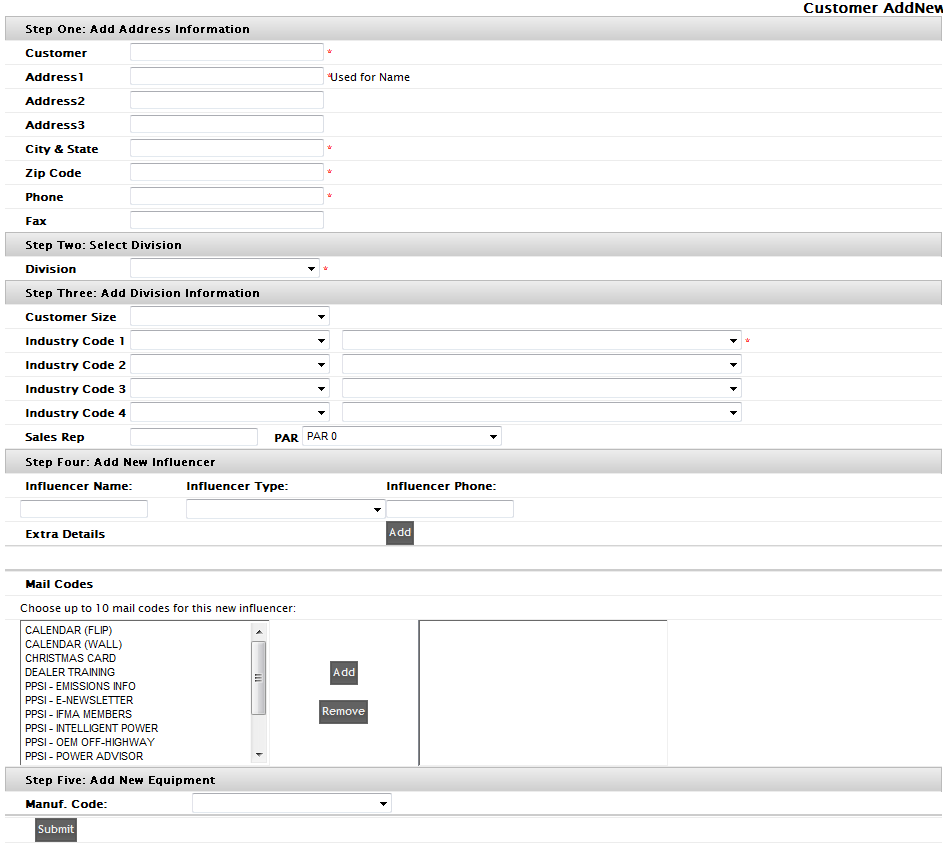943x849 pixels.
Task: Select PPSI - E-NEWSLETTER mail code
Action: pyautogui.click(x=79, y=701)
